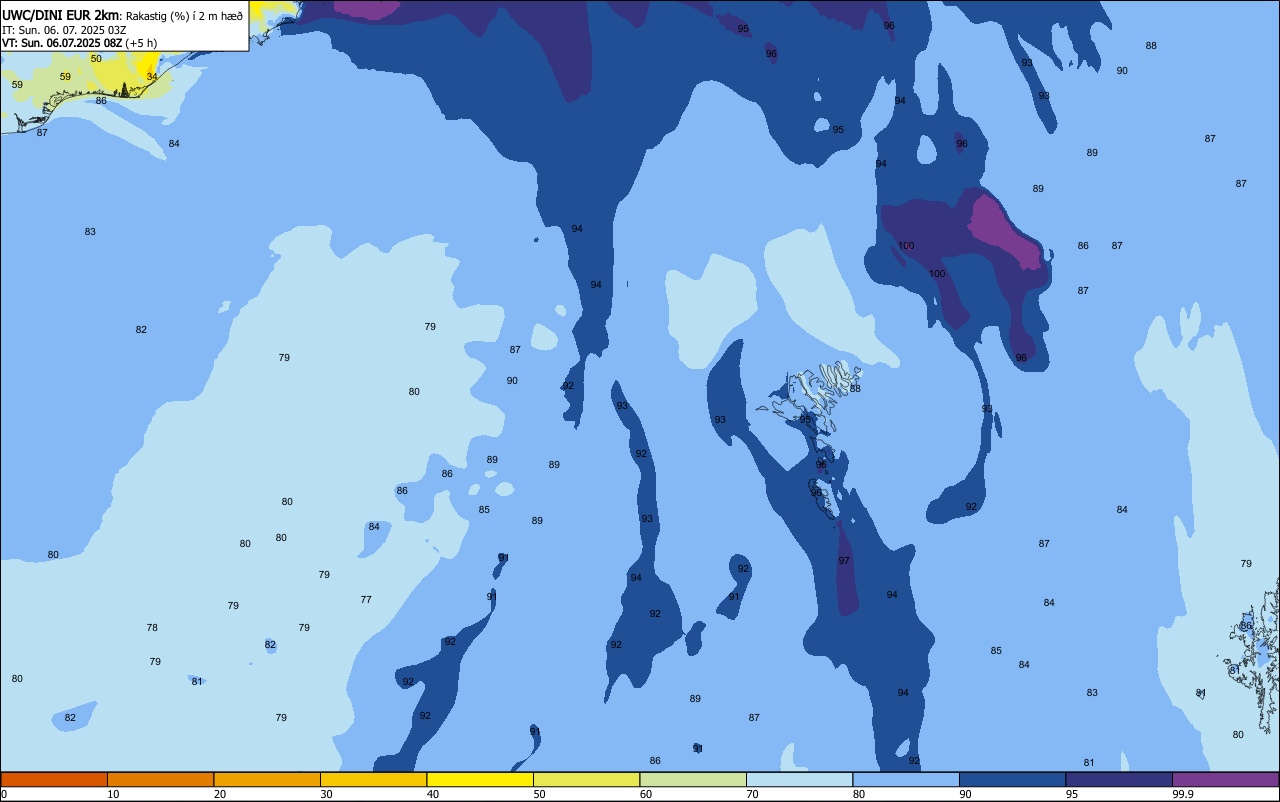Viewport: 1280px width, 802px height.
Task: Select the bright yellow 40–50 legend swatch
Action: click(x=480, y=779)
